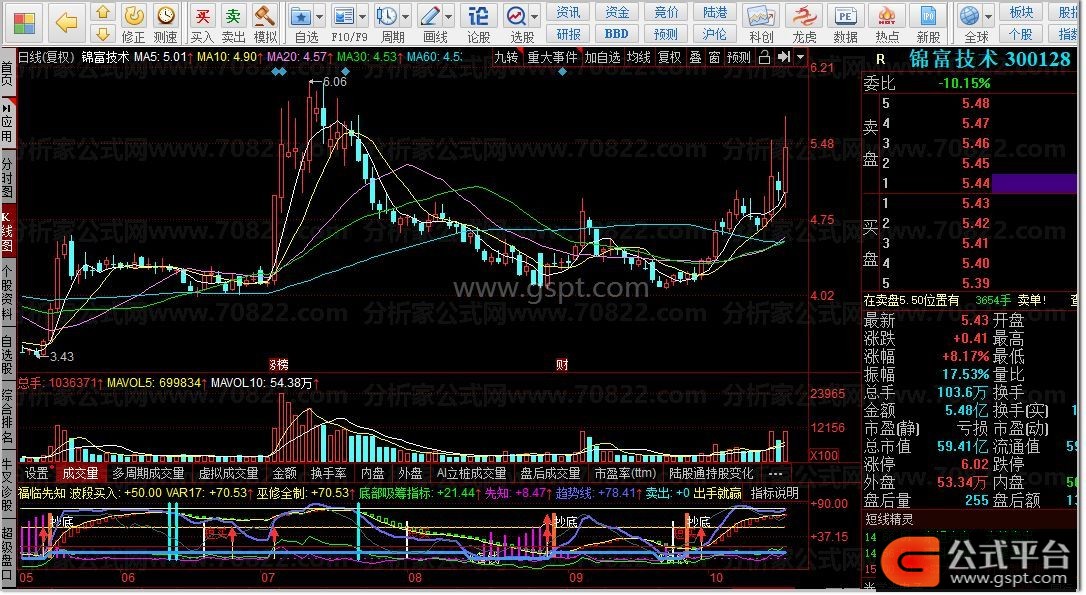Toggle 复权 price adjustment

coord(669,57)
